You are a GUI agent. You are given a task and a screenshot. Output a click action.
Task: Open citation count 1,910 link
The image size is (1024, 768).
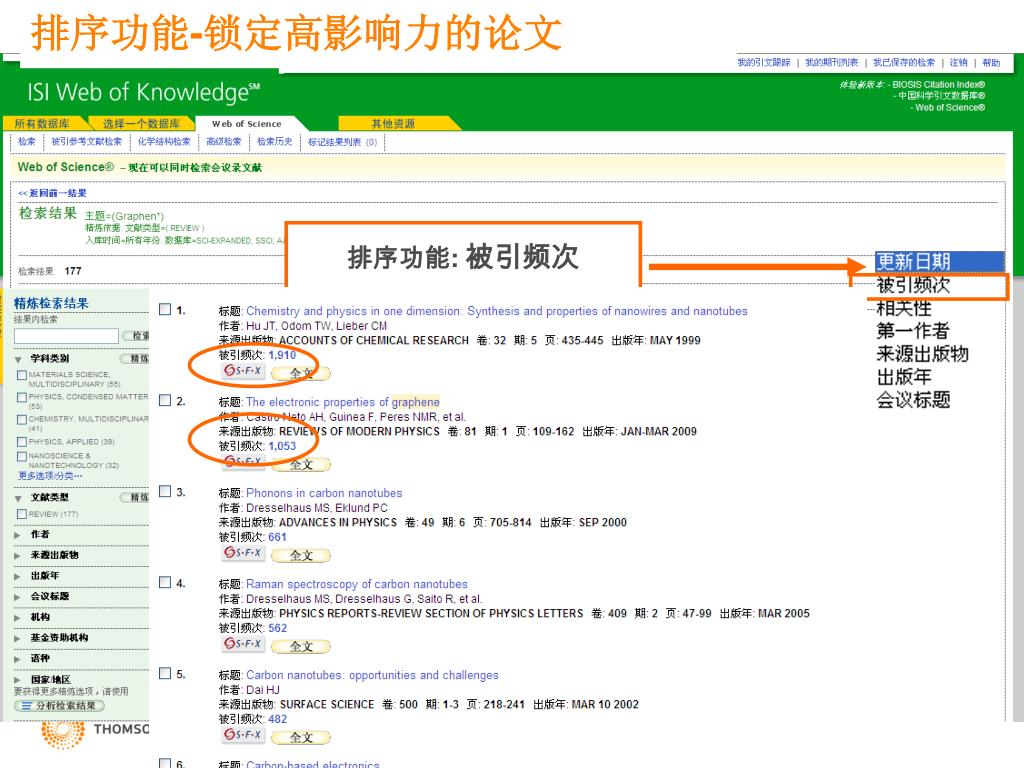pos(282,355)
